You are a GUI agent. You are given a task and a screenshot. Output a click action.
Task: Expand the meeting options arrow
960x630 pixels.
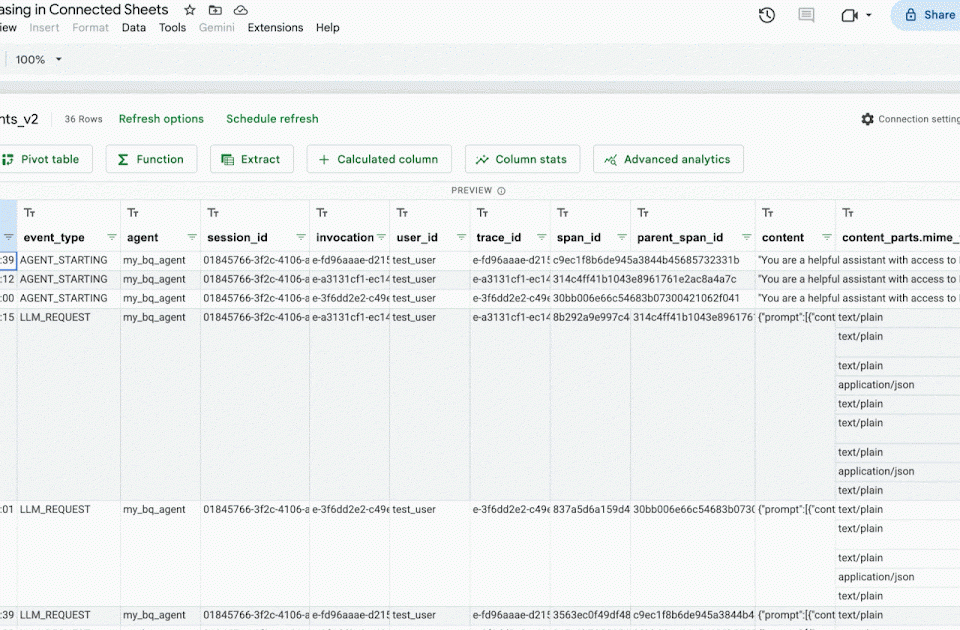pyautogui.click(x=869, y=15)
